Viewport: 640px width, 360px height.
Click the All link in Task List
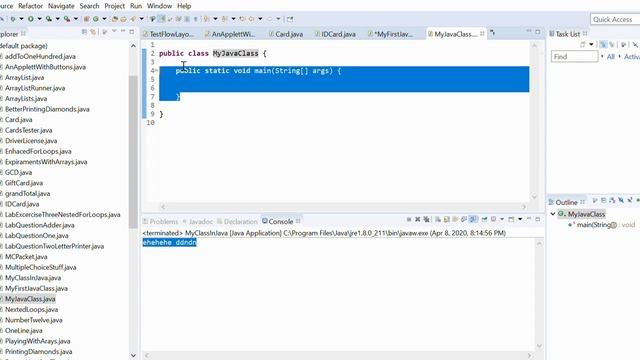pos(611,57)
